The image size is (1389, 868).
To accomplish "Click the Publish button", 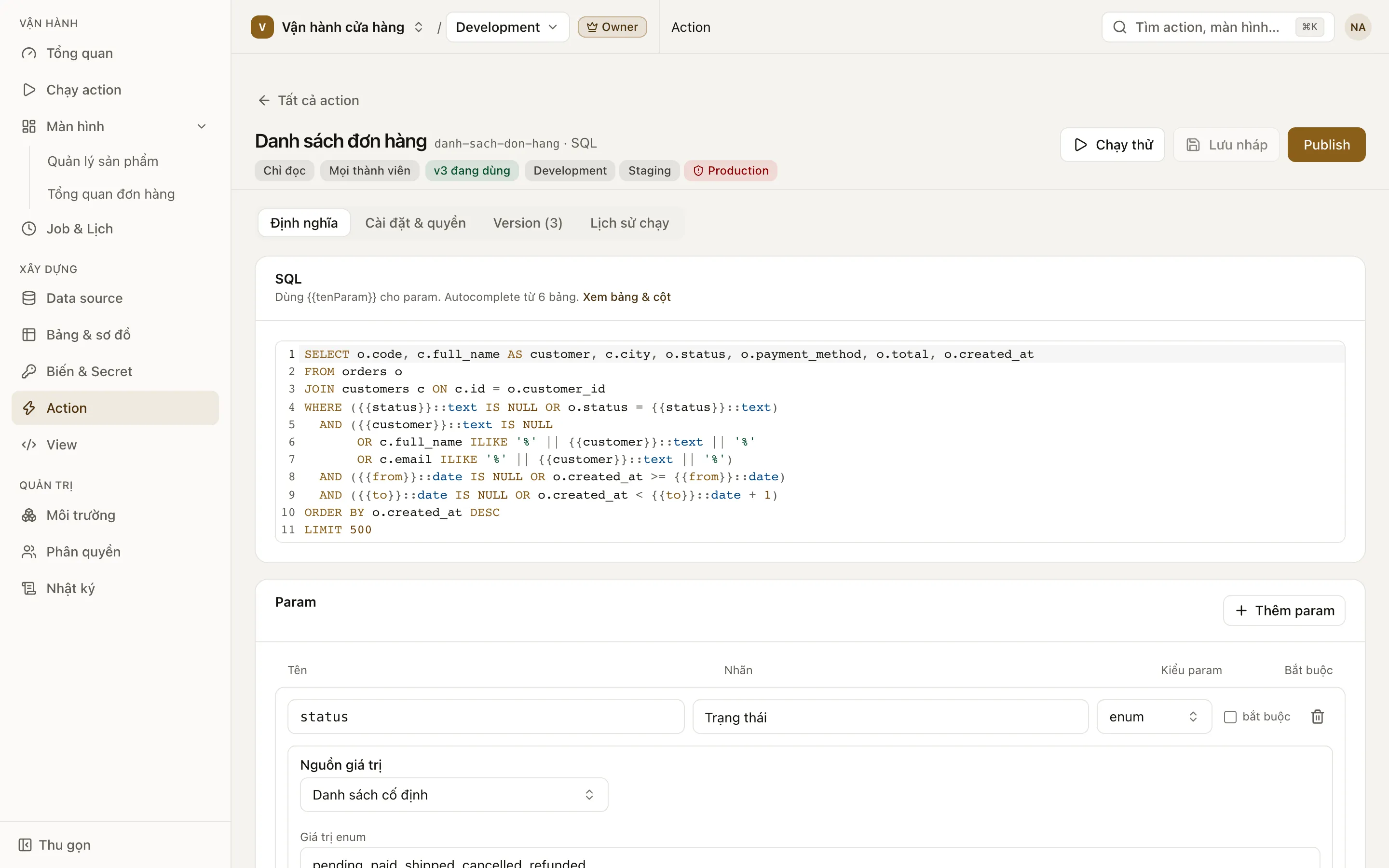I will tap(1326, 145).
